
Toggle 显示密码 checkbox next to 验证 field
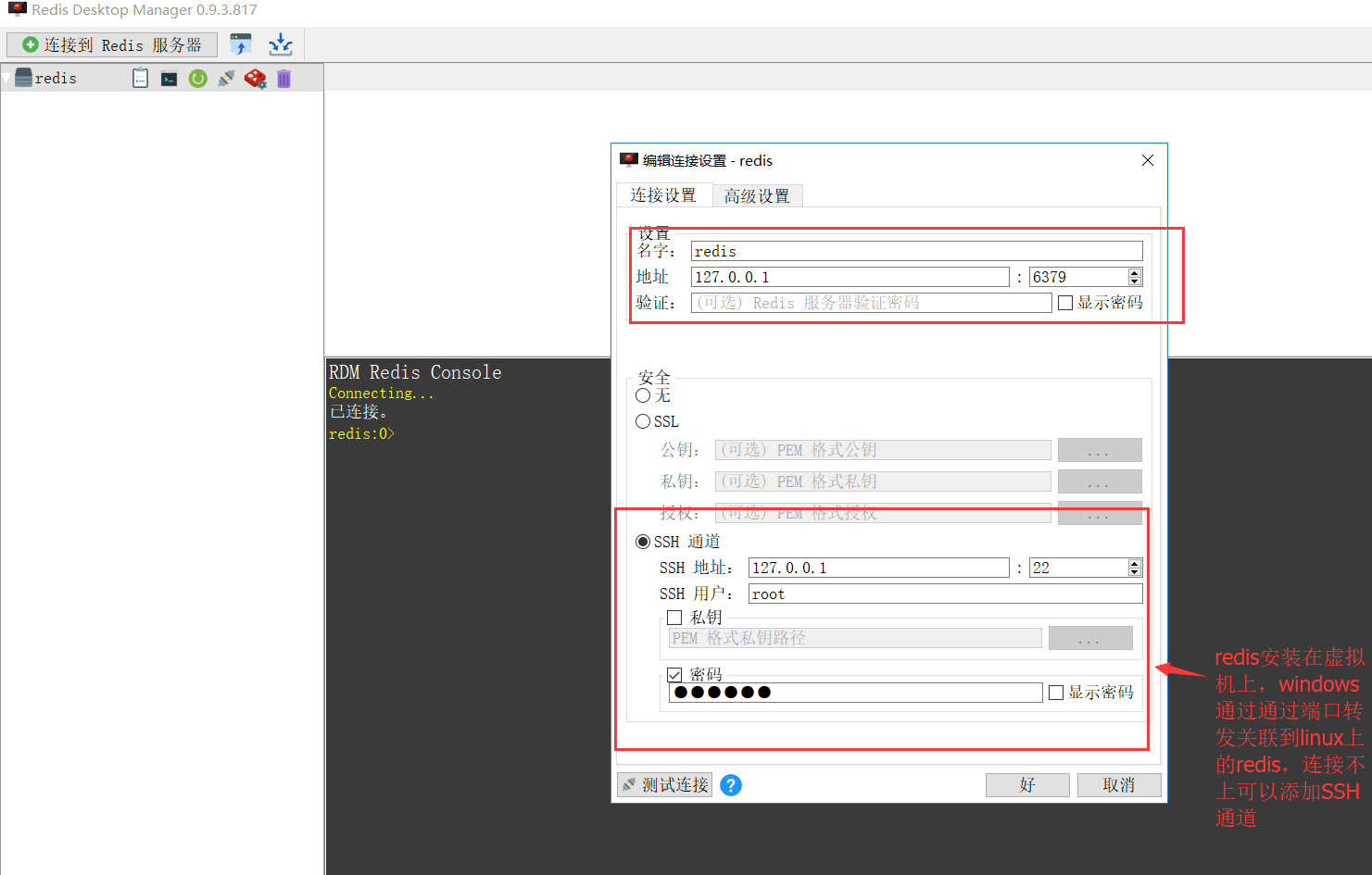(1065, 303)
